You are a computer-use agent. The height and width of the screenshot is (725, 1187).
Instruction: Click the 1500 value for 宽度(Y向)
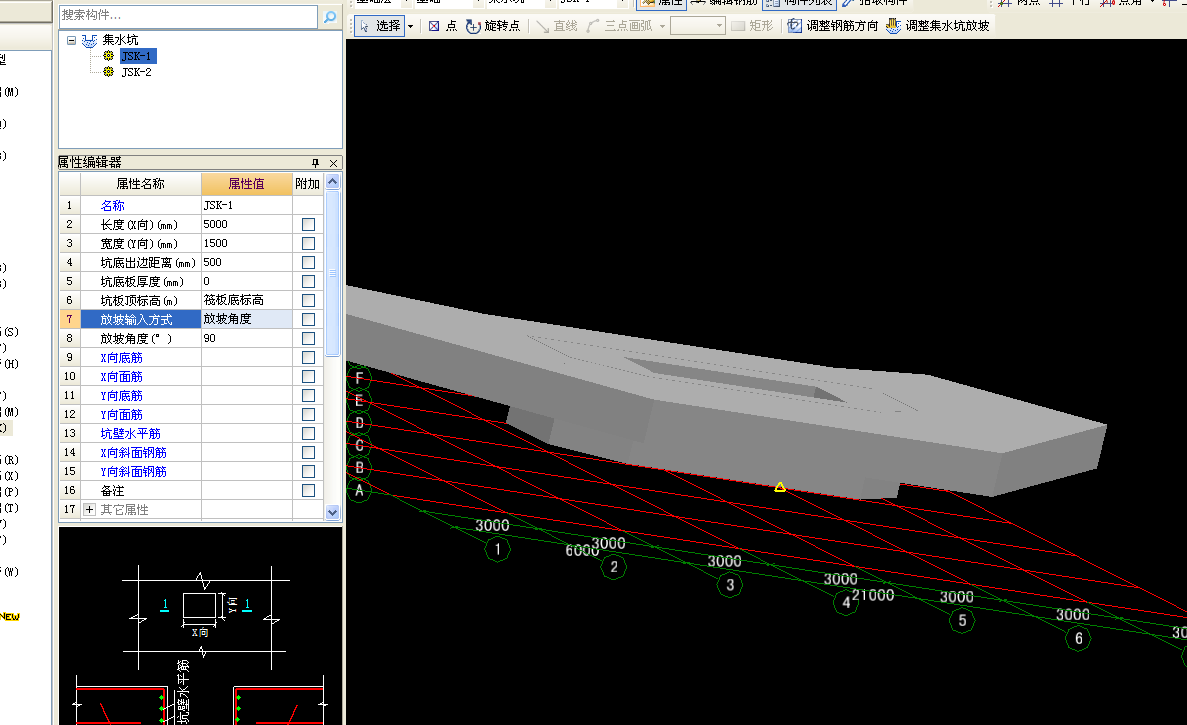(x=247, y=244)
